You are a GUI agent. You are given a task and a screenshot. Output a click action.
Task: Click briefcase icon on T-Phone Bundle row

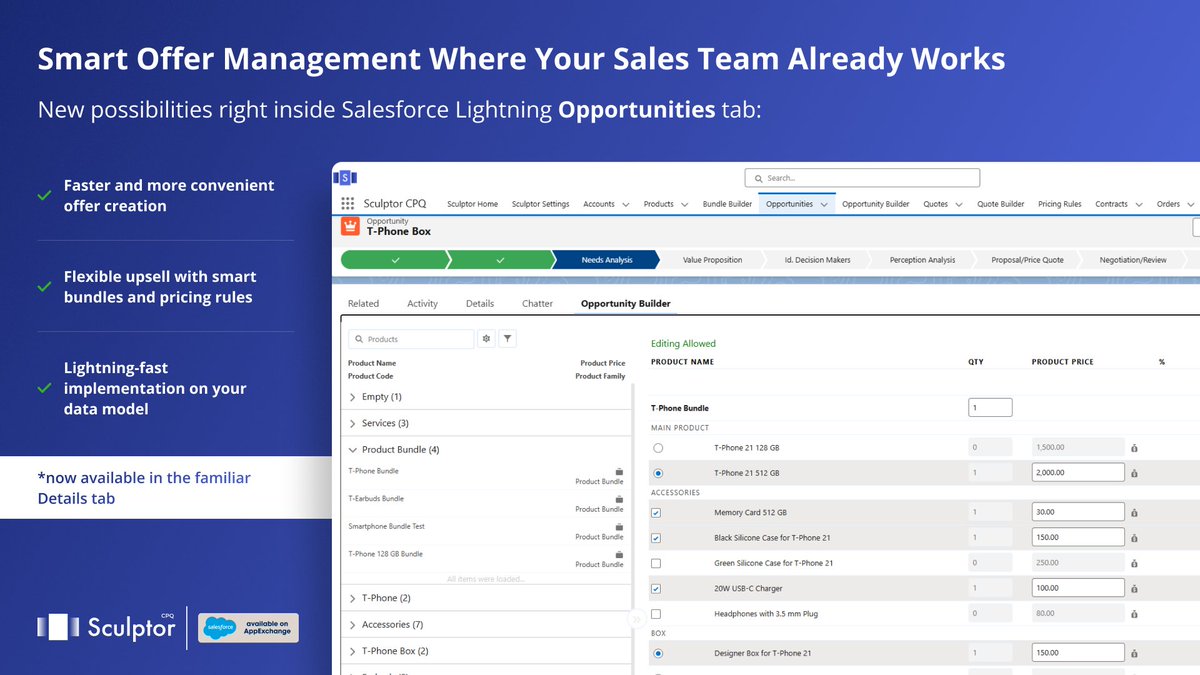[619, 471]
